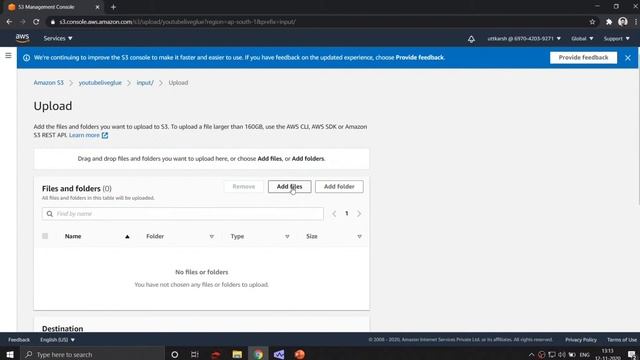Click the taskbar search box
The image size is (640, 360).
point(93,354)
